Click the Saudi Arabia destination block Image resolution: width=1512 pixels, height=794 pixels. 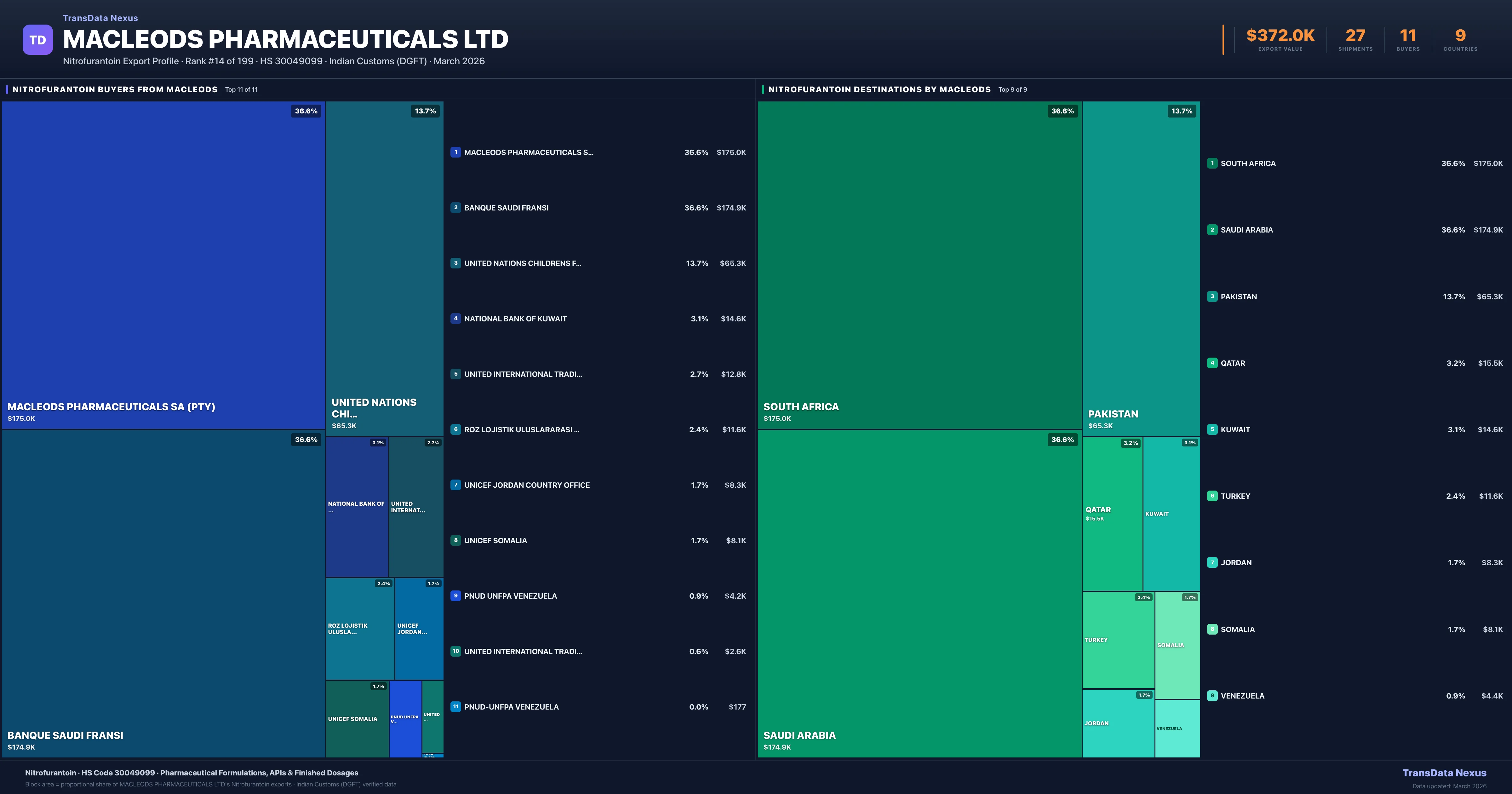(x=919, y=593)
